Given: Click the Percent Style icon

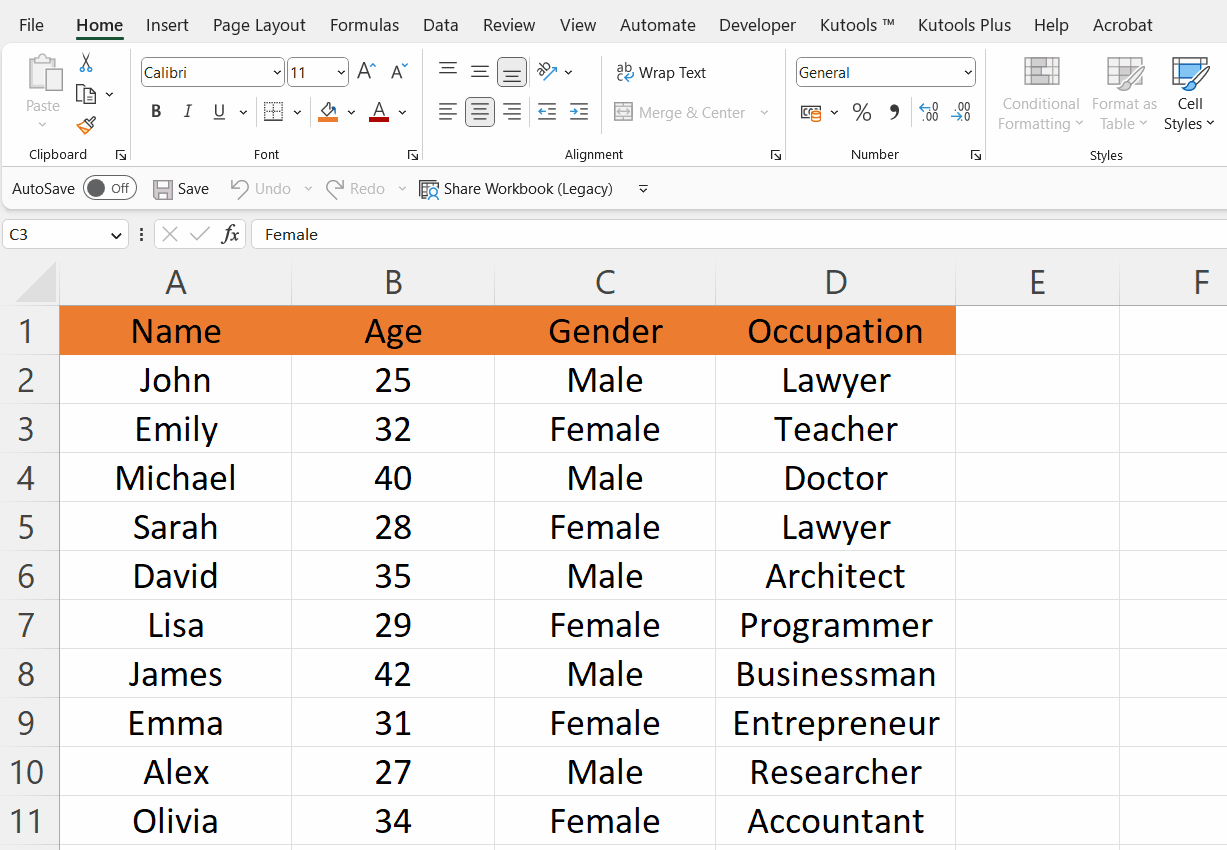Looking at the screenshot, I should coord(861,113).
